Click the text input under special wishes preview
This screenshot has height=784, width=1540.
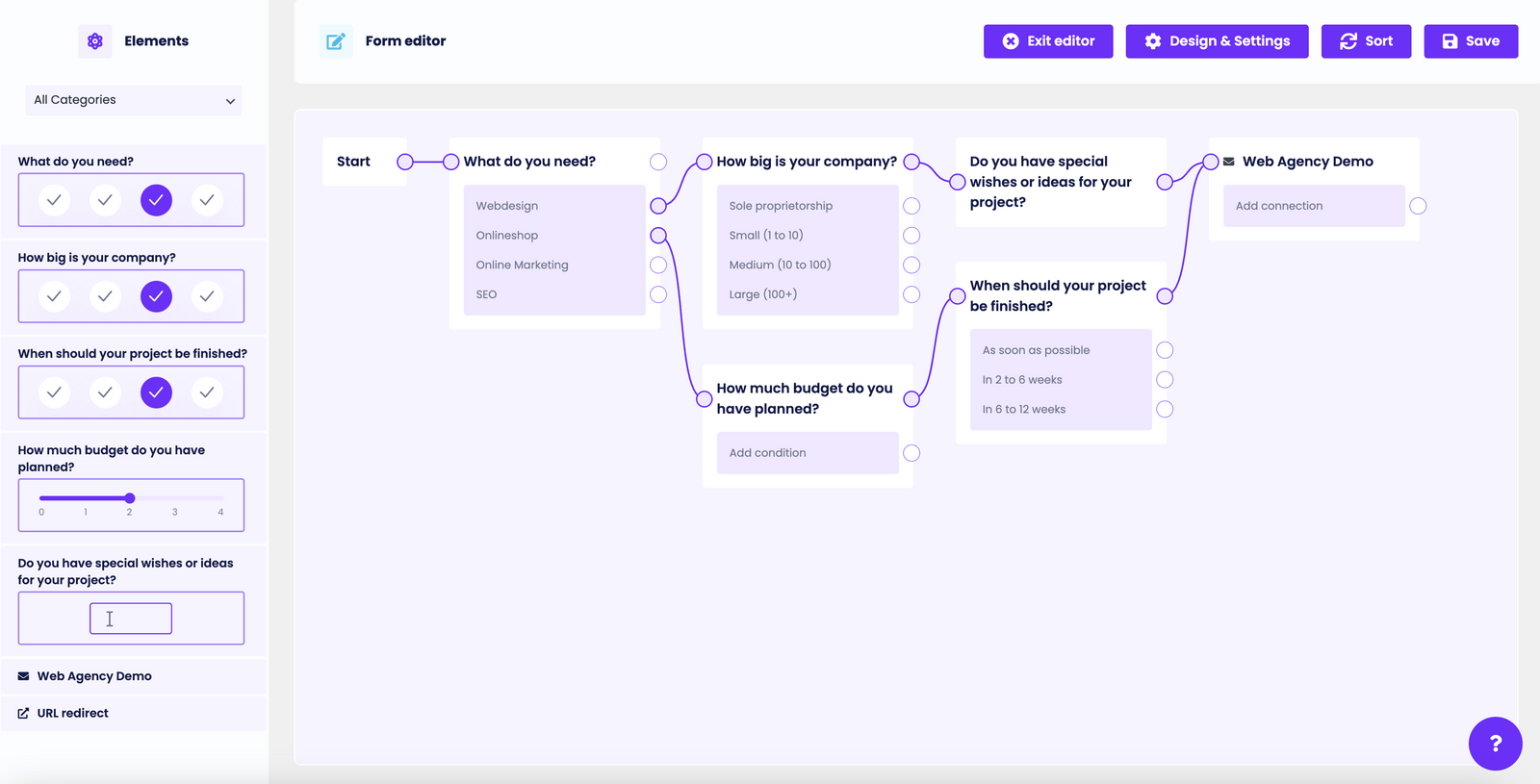(x=131, y=618)
